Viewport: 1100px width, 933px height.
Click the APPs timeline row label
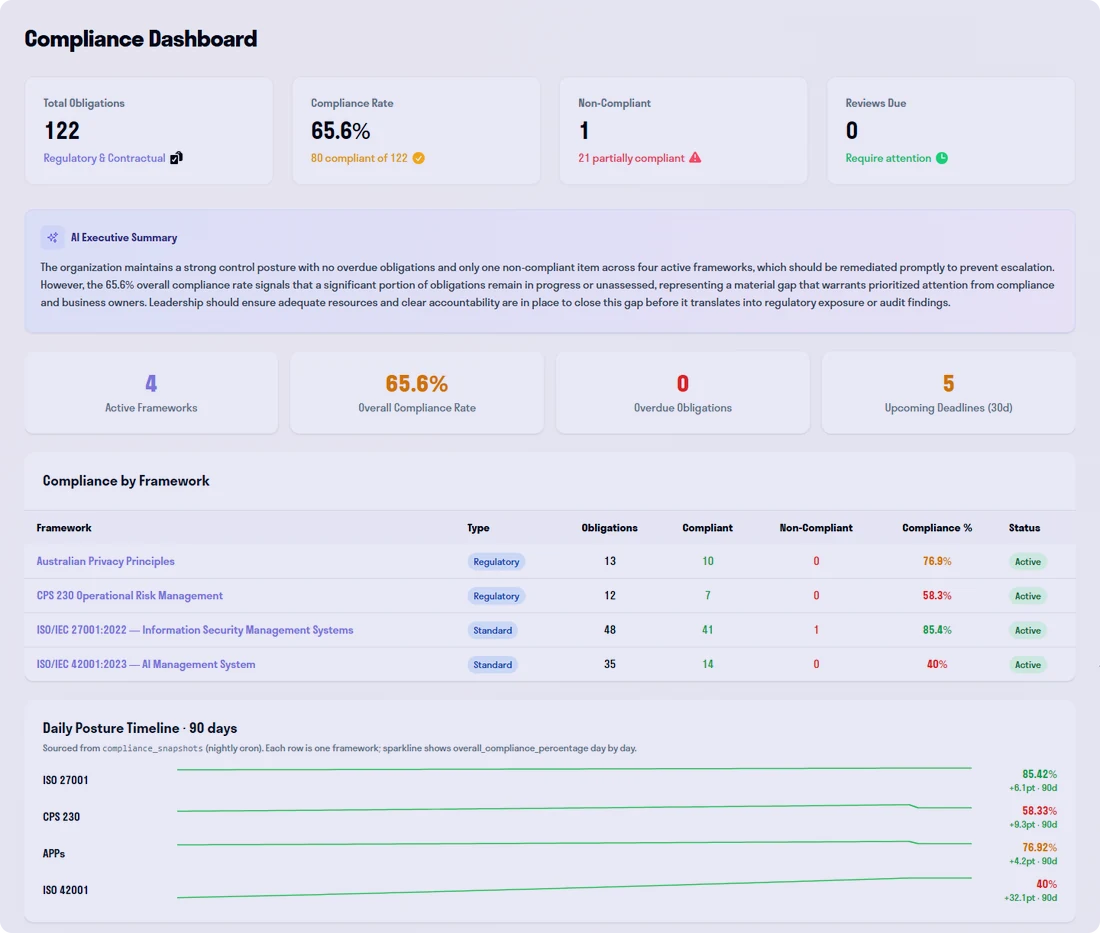[54, 854]
